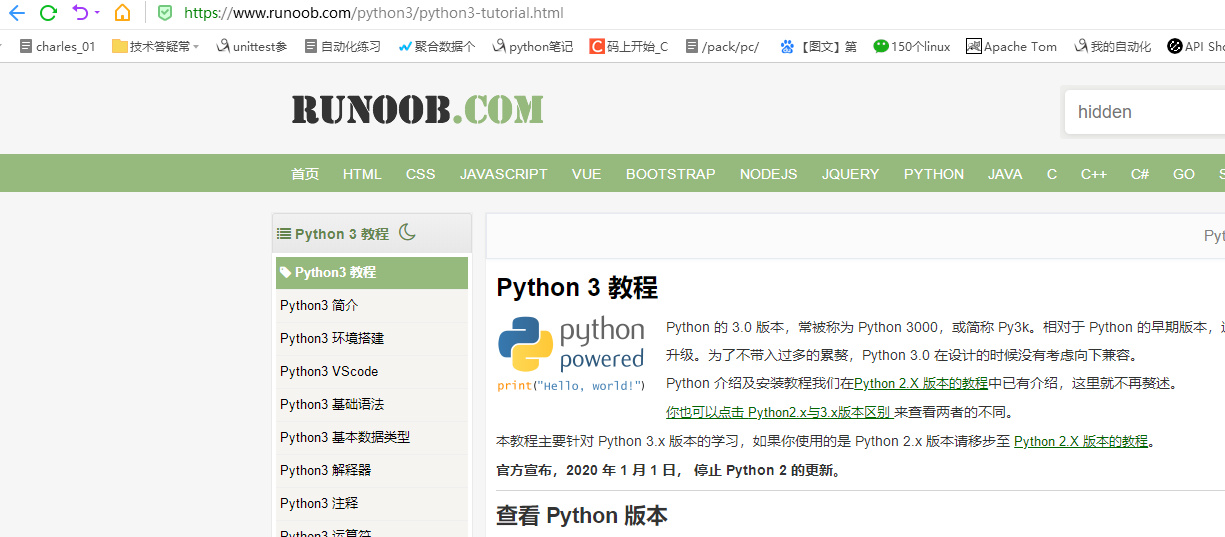Viewport: 1225px width, 537px height.
Task: Open the 自动化练习 bookmark
Action: click(343, 46)
